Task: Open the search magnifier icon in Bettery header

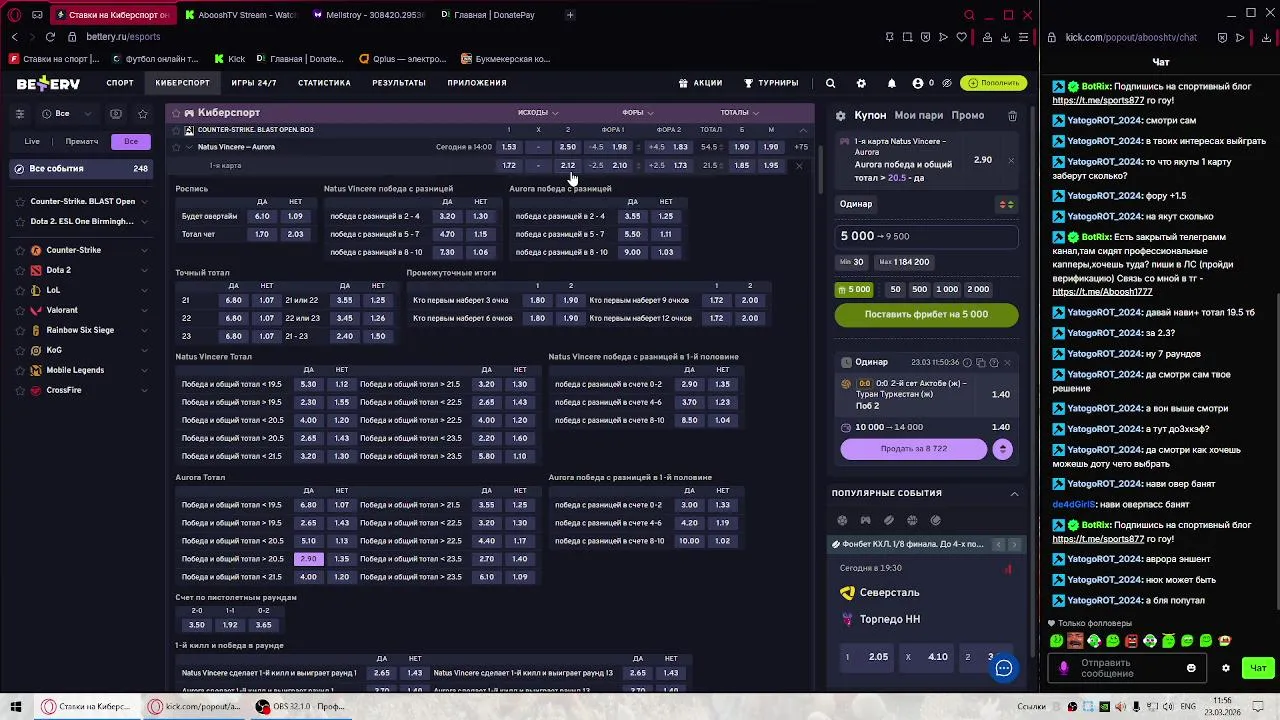Action: pyautogui.click(x=830, y=83)
